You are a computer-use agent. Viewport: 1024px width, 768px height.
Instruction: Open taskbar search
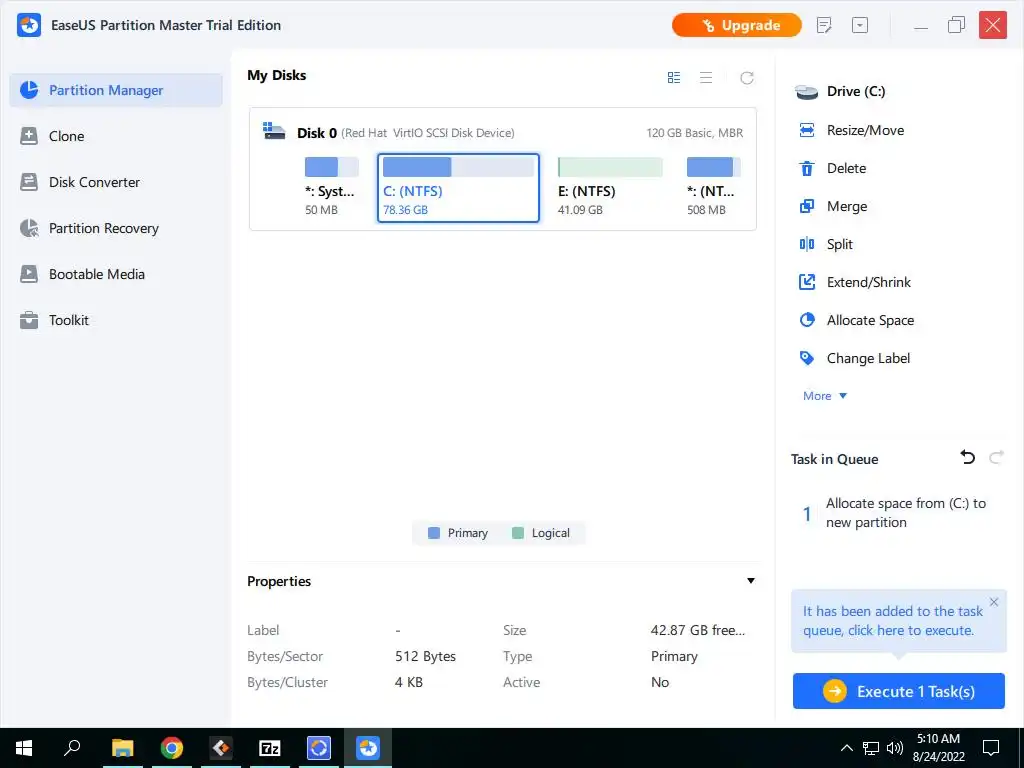click(72, 748)
